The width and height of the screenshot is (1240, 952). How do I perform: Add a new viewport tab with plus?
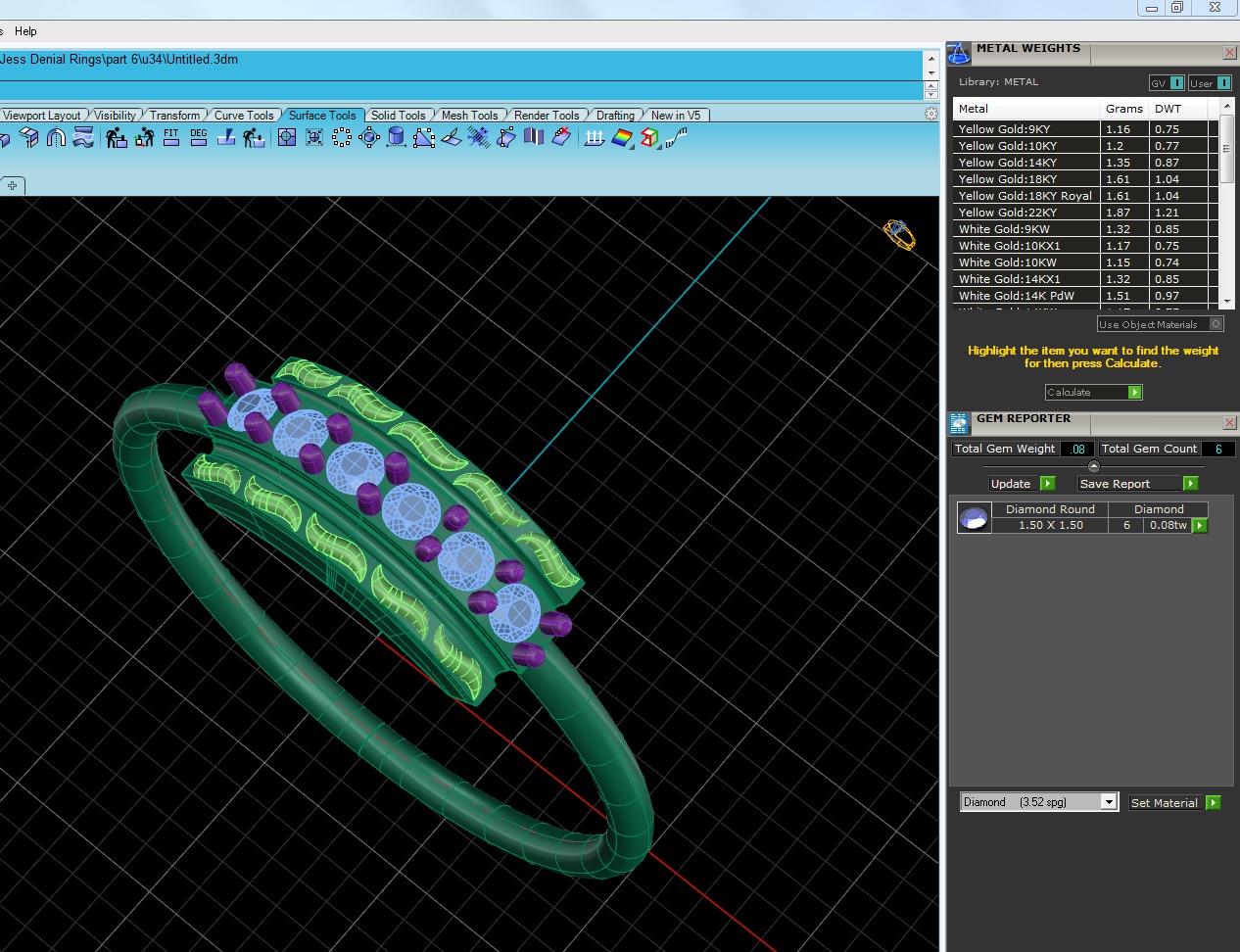coord(12,185)
